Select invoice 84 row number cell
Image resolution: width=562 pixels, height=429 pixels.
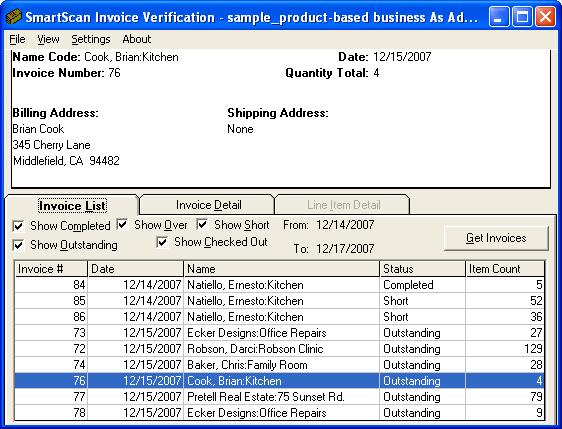pyautogui.click(x=51, y=285)
